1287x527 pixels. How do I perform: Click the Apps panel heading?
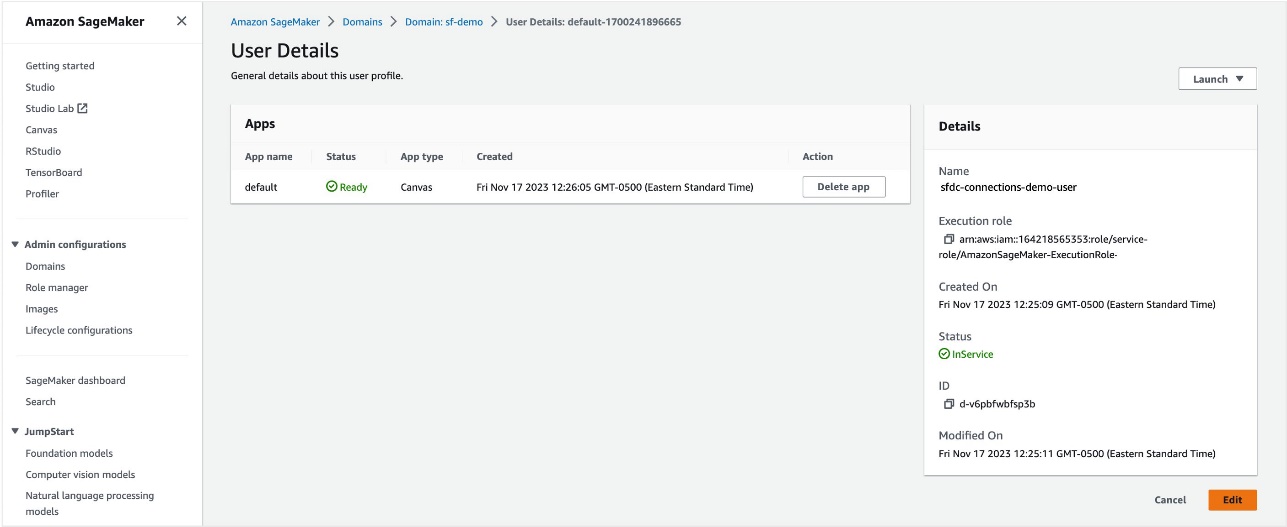point(260,124)
